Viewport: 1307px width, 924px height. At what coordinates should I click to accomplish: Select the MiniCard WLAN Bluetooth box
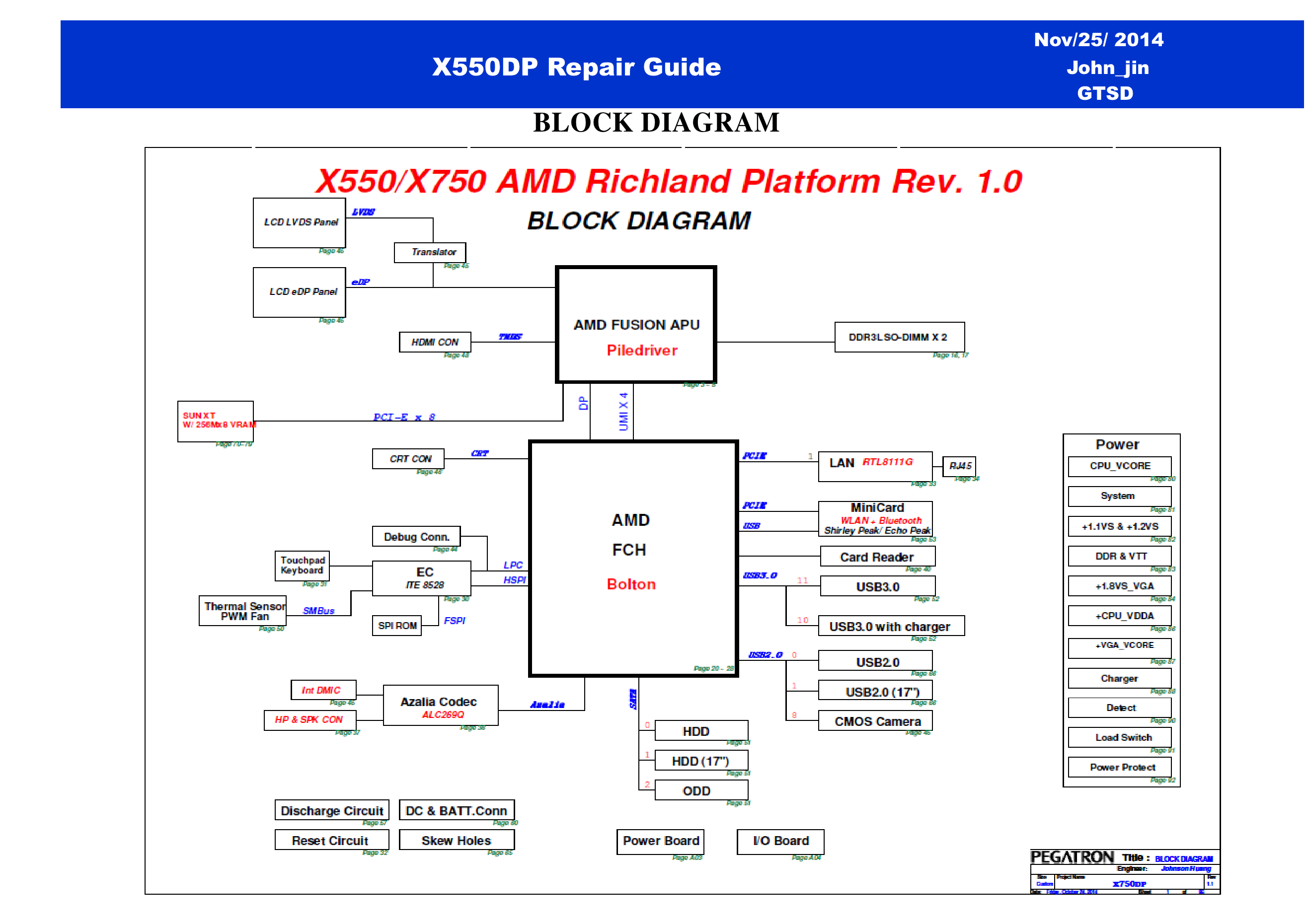click(x=875, y=518)
